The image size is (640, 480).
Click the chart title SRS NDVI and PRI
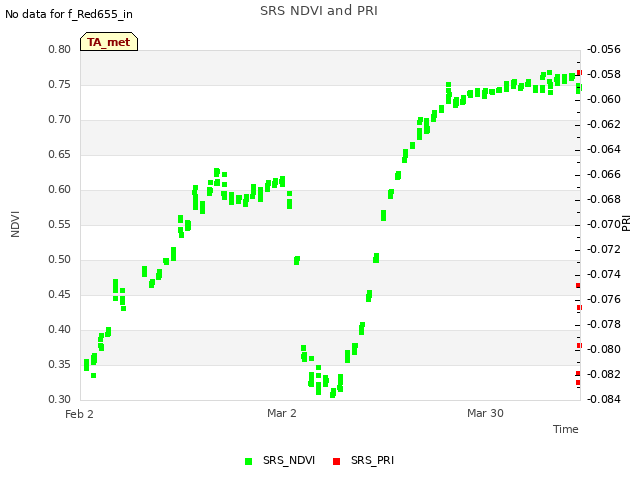click(319, 11)
